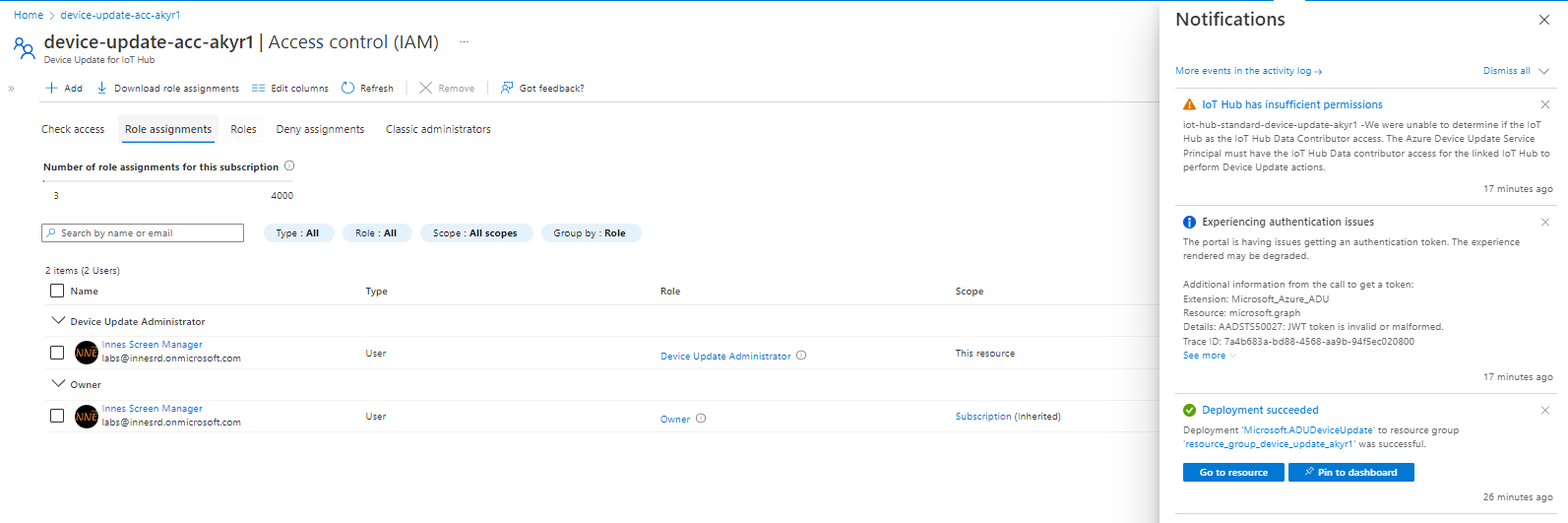Screen dimensions: 1568x523
Task: Collapse the Device Update Administrator group
Action: click(x=58, y=321)
